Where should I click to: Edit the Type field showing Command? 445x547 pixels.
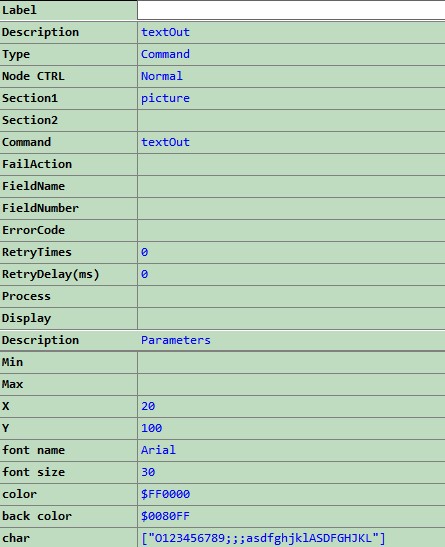coord(291,54)
